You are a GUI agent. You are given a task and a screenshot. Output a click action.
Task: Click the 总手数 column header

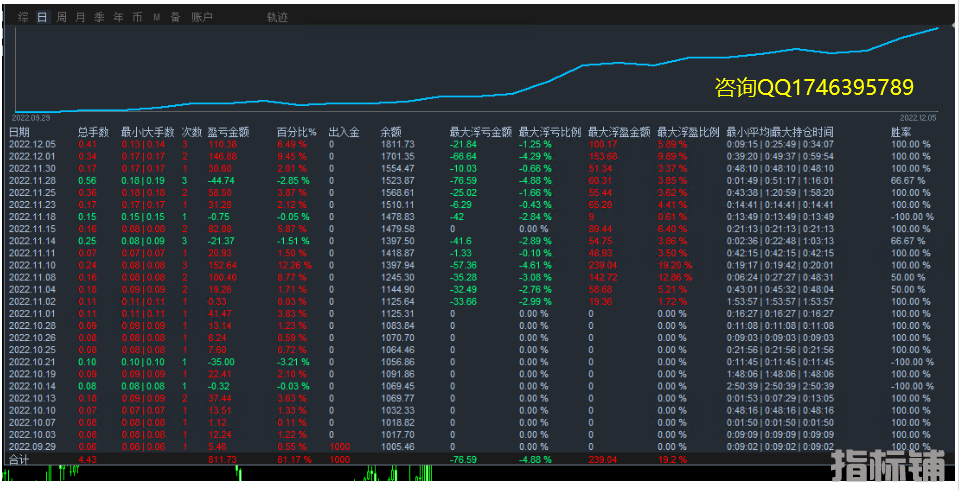point(93,132)
